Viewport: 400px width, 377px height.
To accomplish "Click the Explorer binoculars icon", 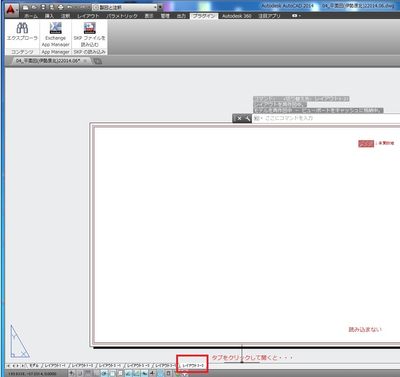I will (x=22, y=28).
